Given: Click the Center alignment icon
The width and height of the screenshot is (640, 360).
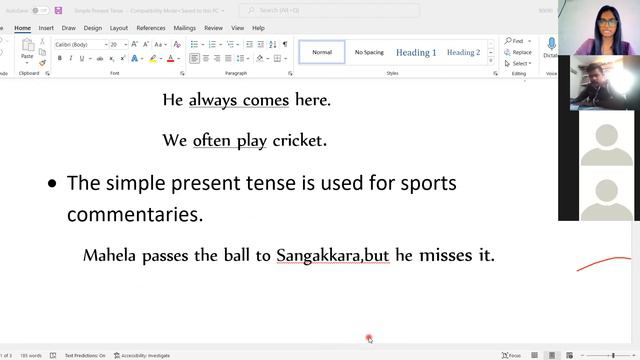Looking at the screenshot, I should point(206,59).
